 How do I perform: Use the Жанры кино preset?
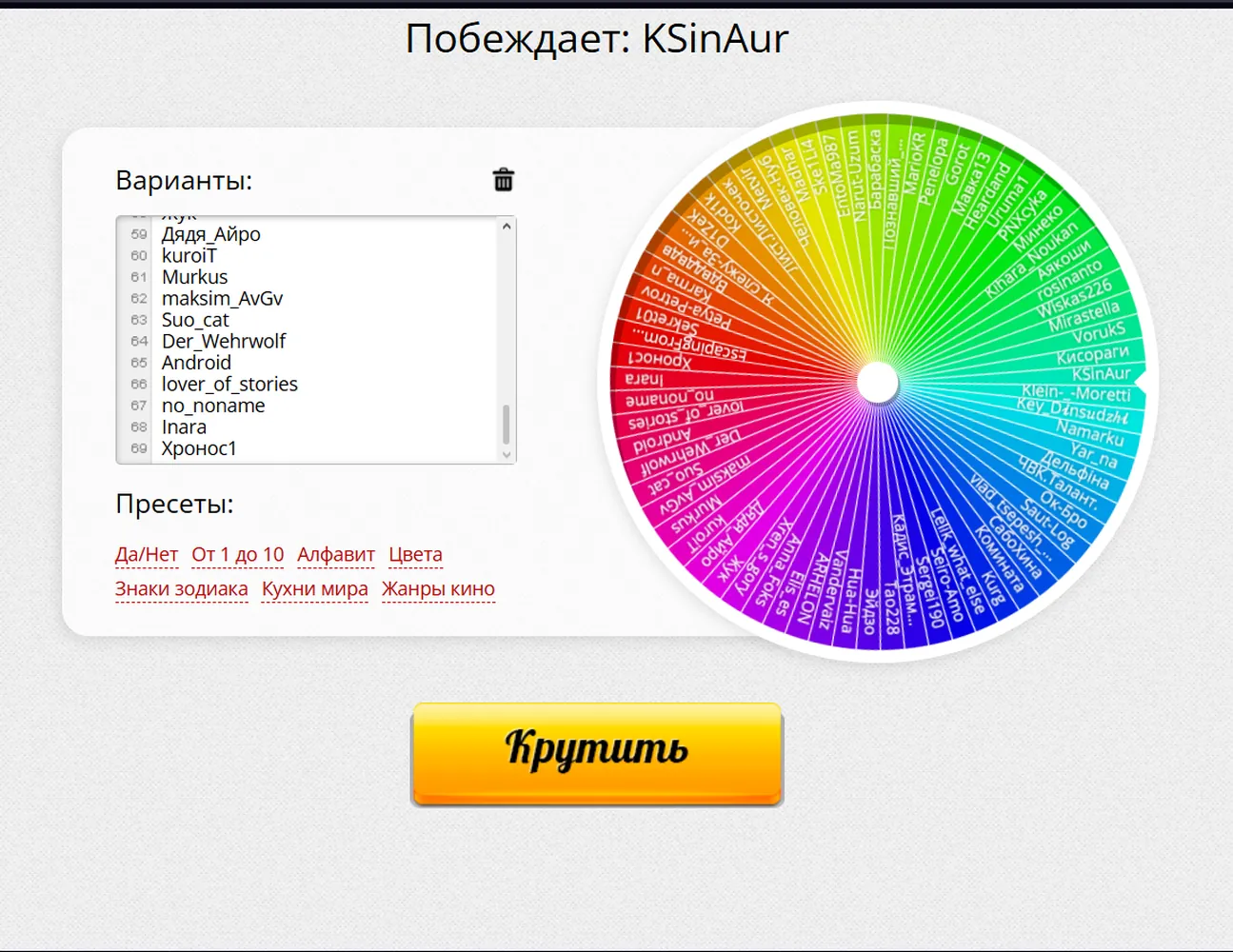tap(438, 589)
